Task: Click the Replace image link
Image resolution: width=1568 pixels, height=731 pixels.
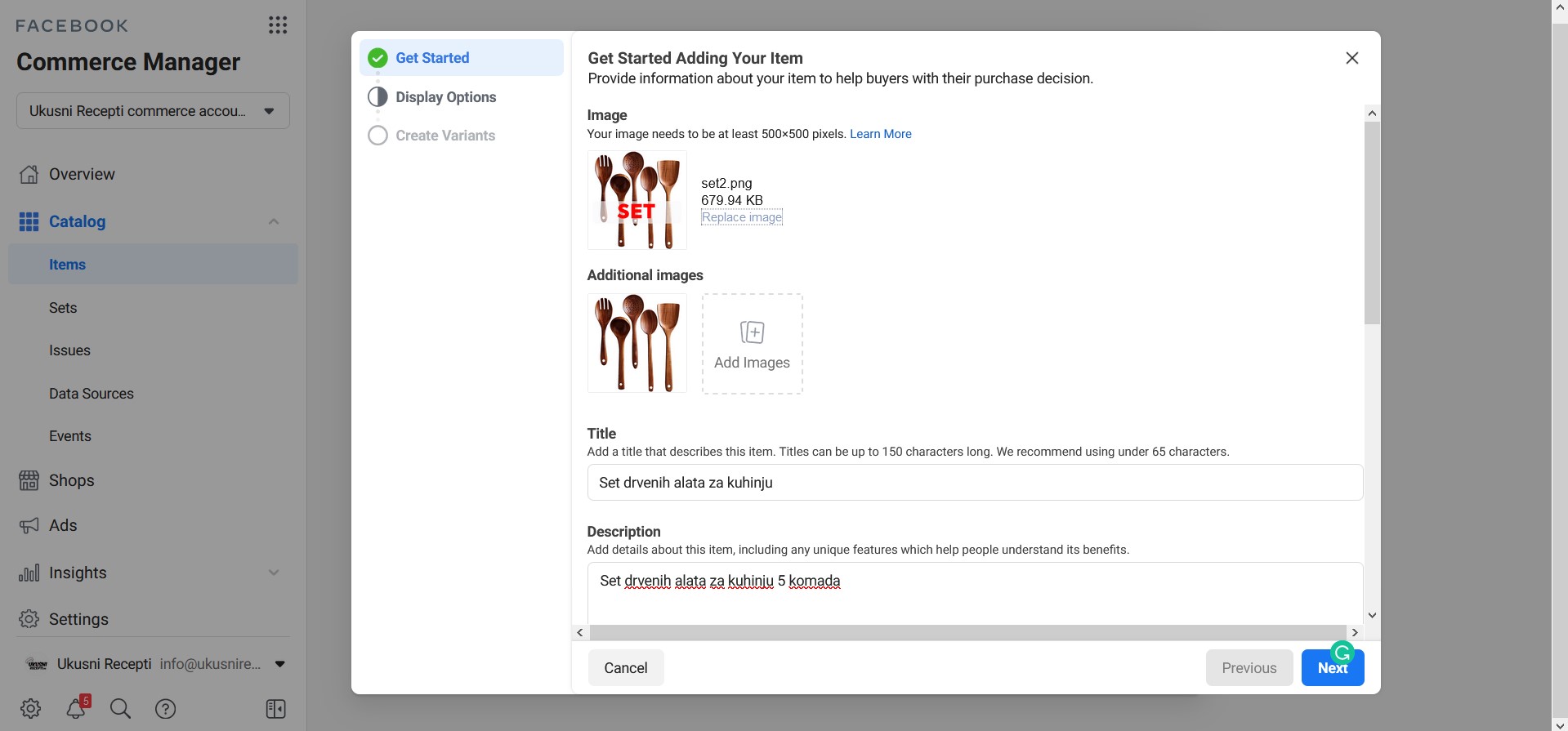Action: tap(741, 217)
